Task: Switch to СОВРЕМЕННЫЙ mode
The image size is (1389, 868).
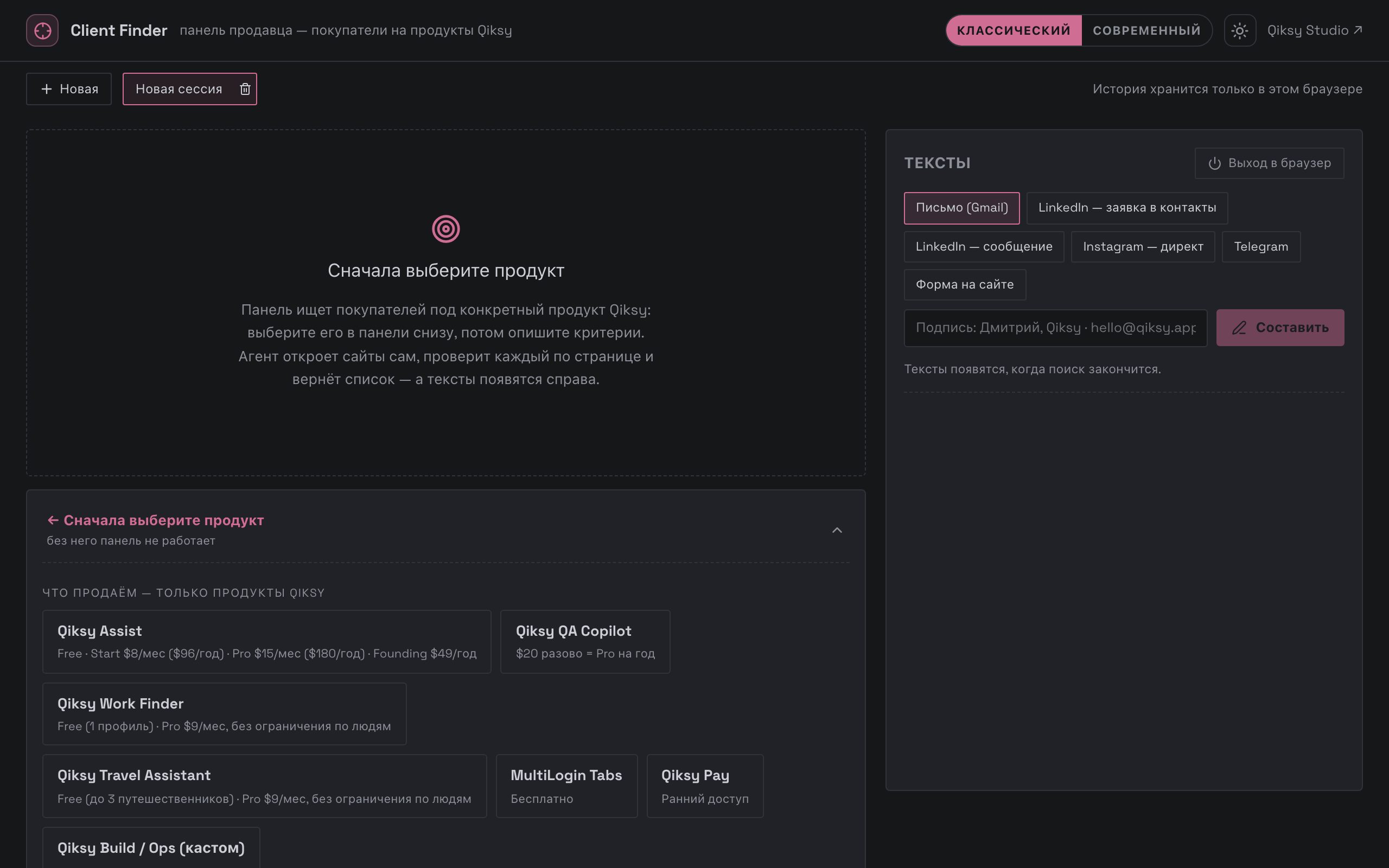Action: coord(1146,30)
